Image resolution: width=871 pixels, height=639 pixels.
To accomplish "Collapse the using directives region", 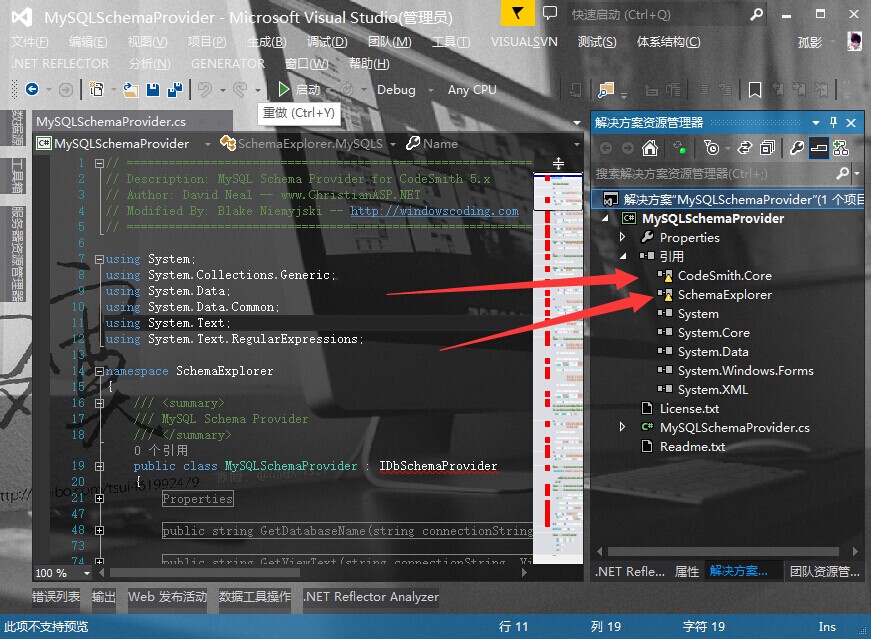I will click(99, 259).
